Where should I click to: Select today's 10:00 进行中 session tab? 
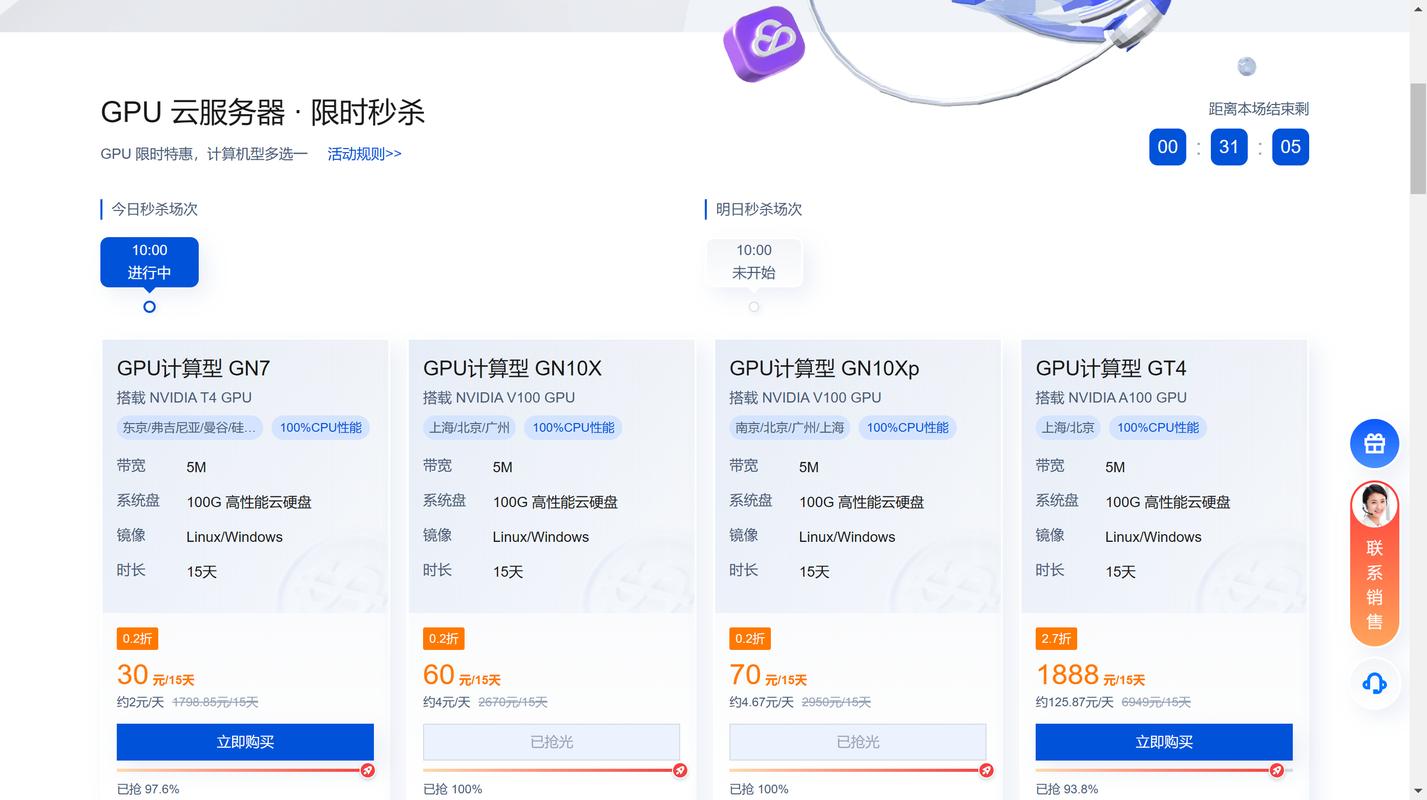[x=149, y=261]
